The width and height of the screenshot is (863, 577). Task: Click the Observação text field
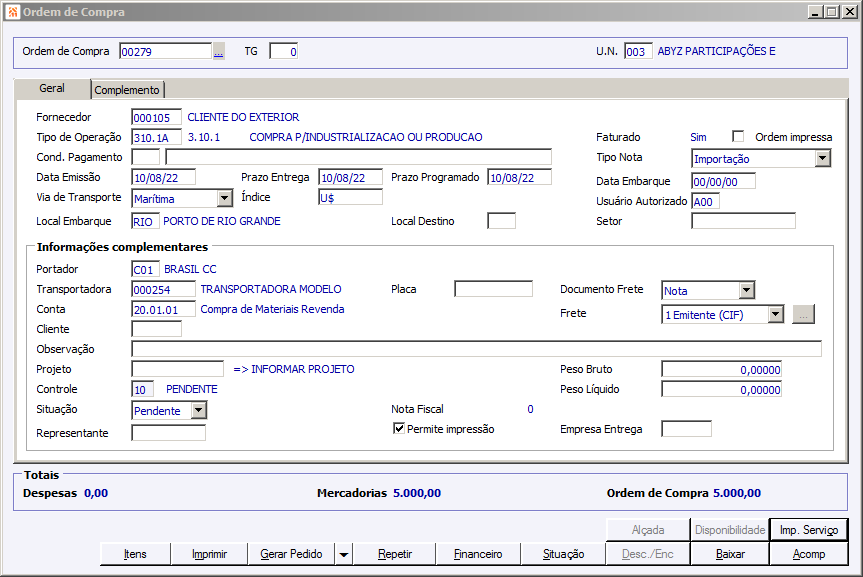476,349
